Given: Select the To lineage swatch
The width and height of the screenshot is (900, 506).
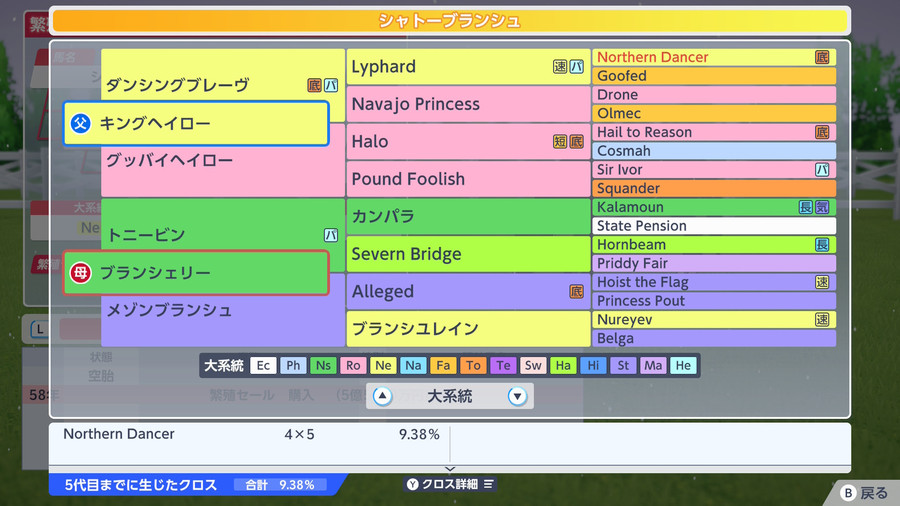Looking at the screenshot, I should coord(473,365).
